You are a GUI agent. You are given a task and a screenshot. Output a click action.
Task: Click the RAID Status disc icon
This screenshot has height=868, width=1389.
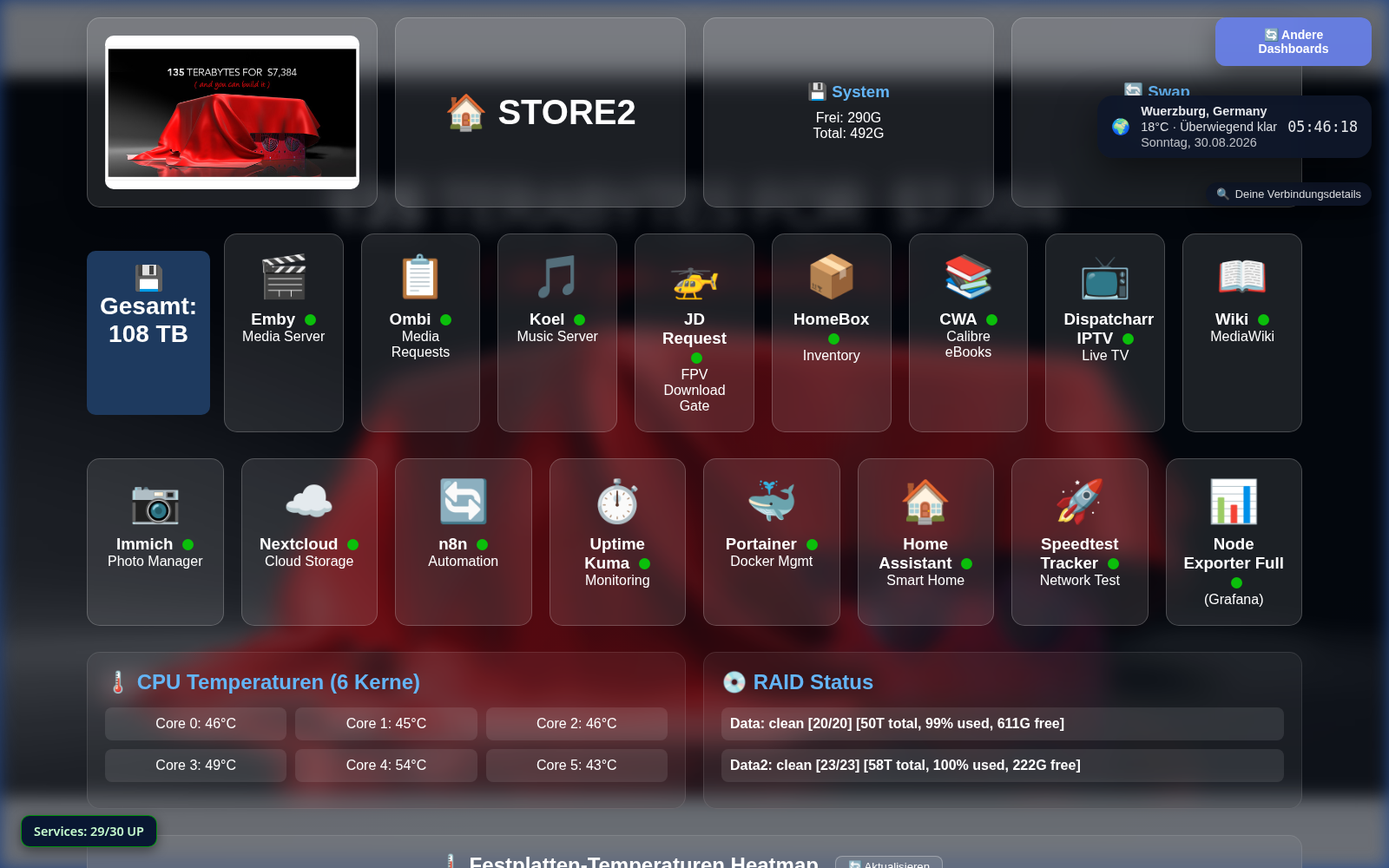coord(734,682)
